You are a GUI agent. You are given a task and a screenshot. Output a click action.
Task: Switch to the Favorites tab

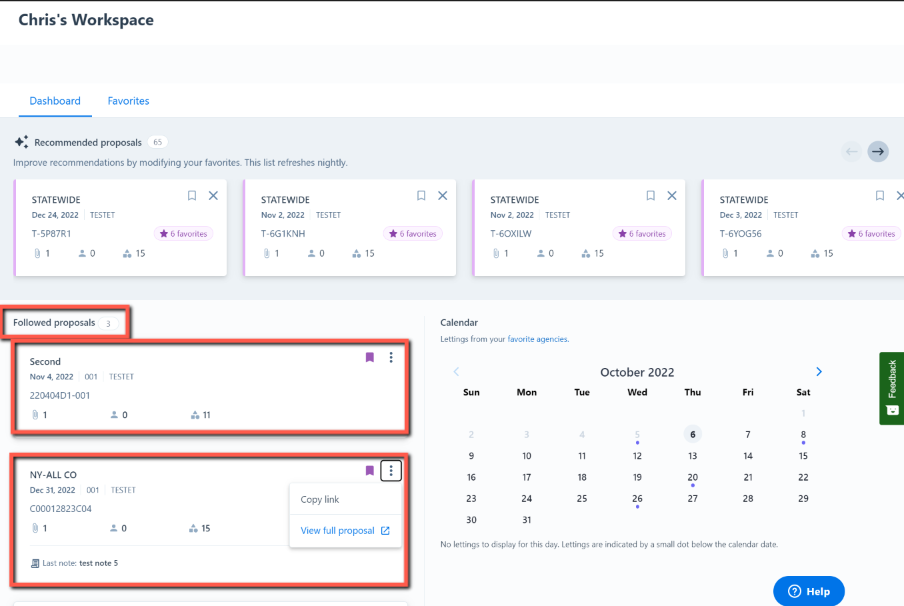128,101
